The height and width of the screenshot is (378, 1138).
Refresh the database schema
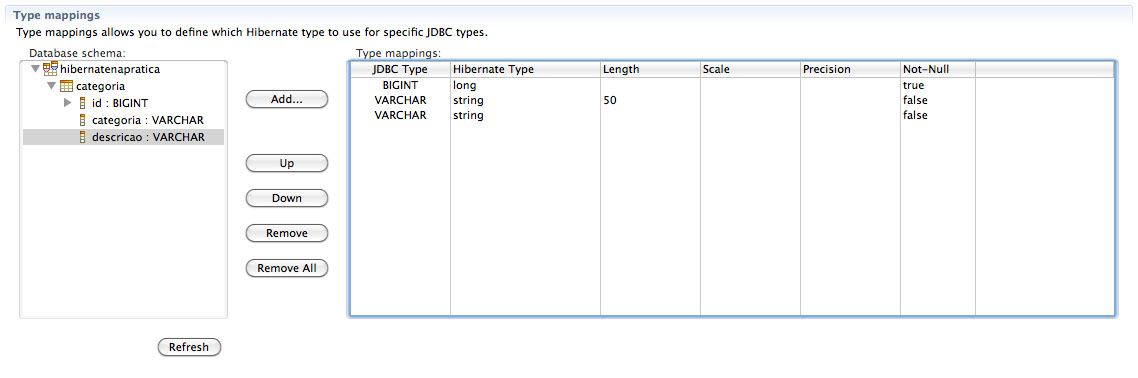tap(189, 347)
